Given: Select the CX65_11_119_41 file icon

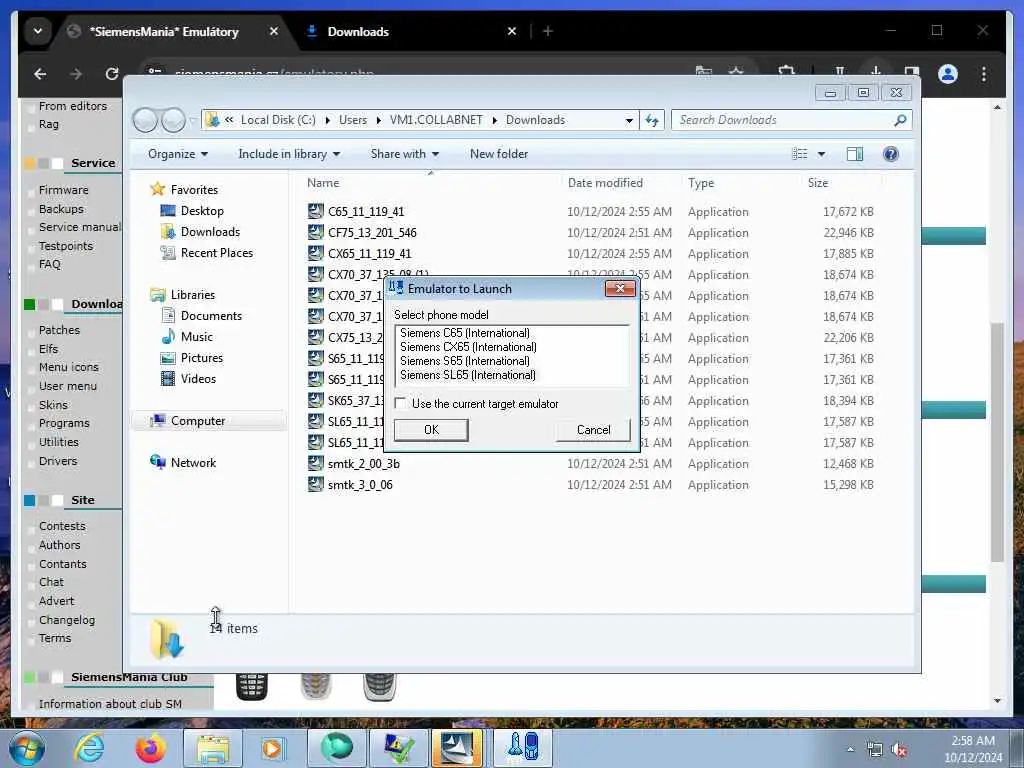Looking at the screenshot, I should click(315, 253).
